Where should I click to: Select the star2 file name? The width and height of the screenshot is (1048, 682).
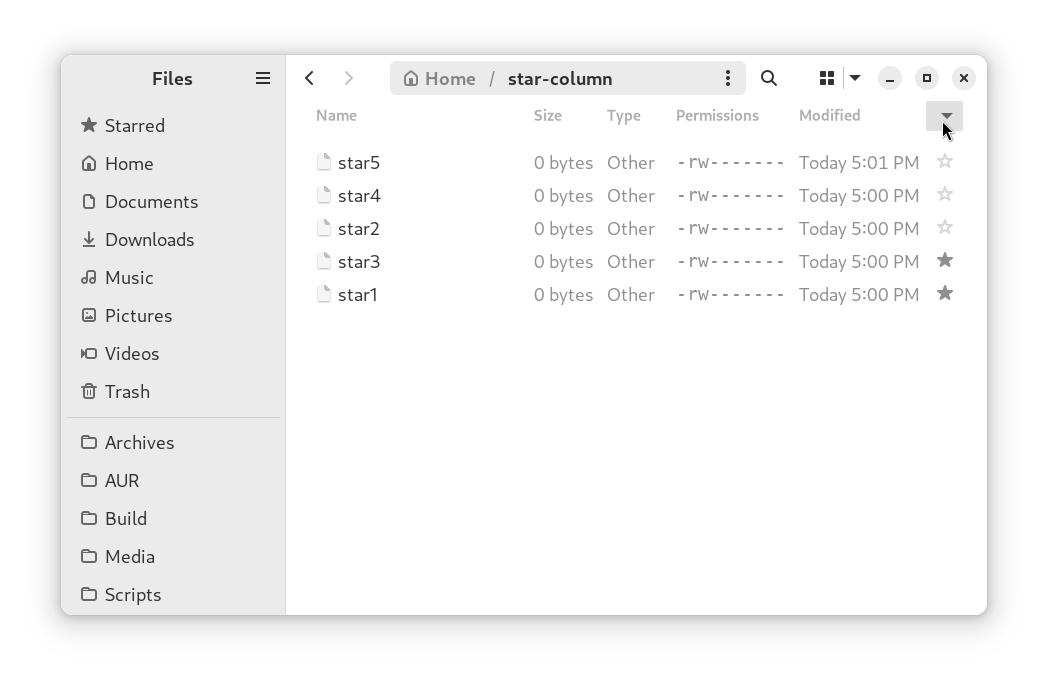coord(359,229)
